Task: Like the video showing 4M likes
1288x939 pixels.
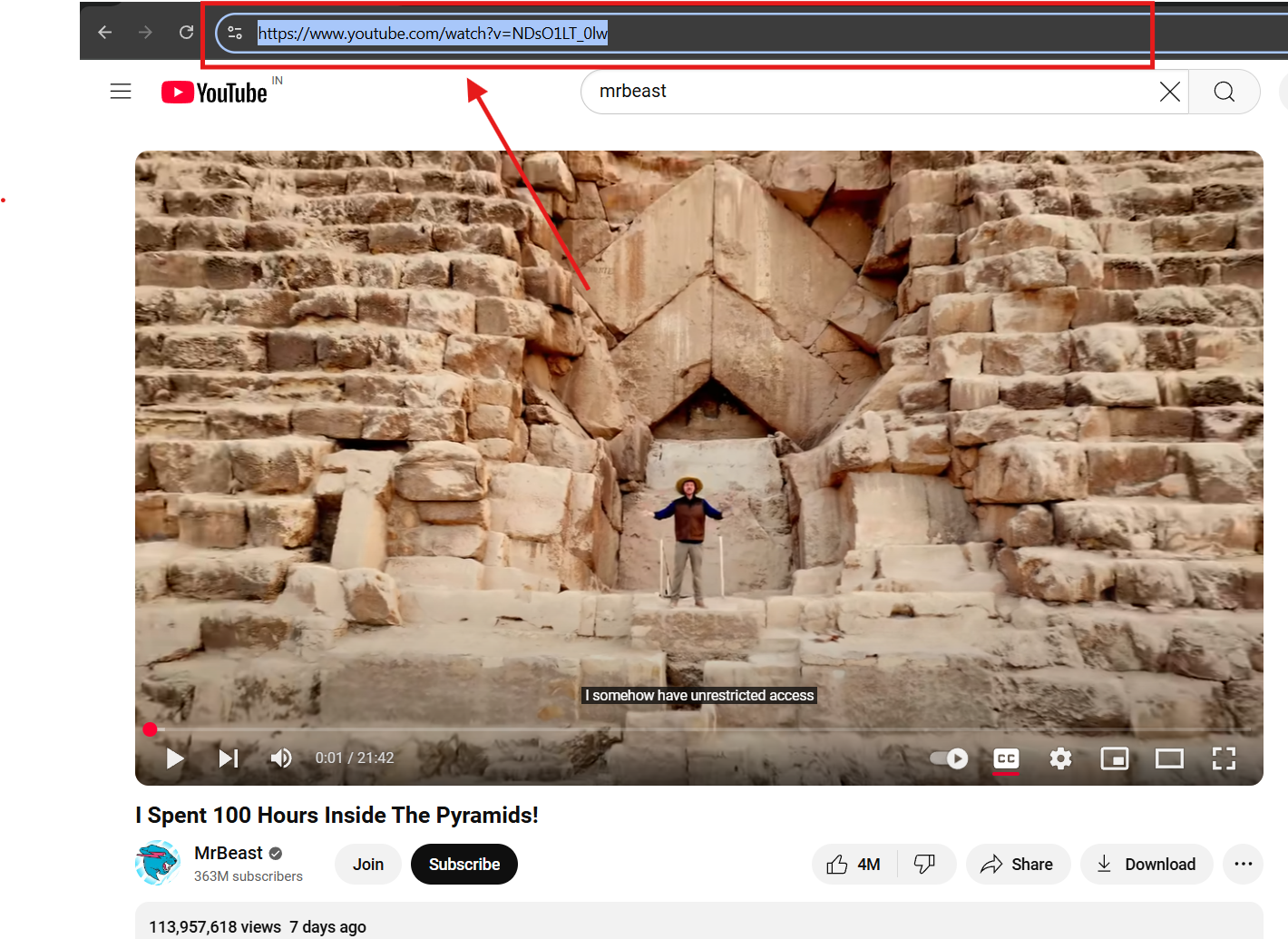Action: click(x=854, y=865)
